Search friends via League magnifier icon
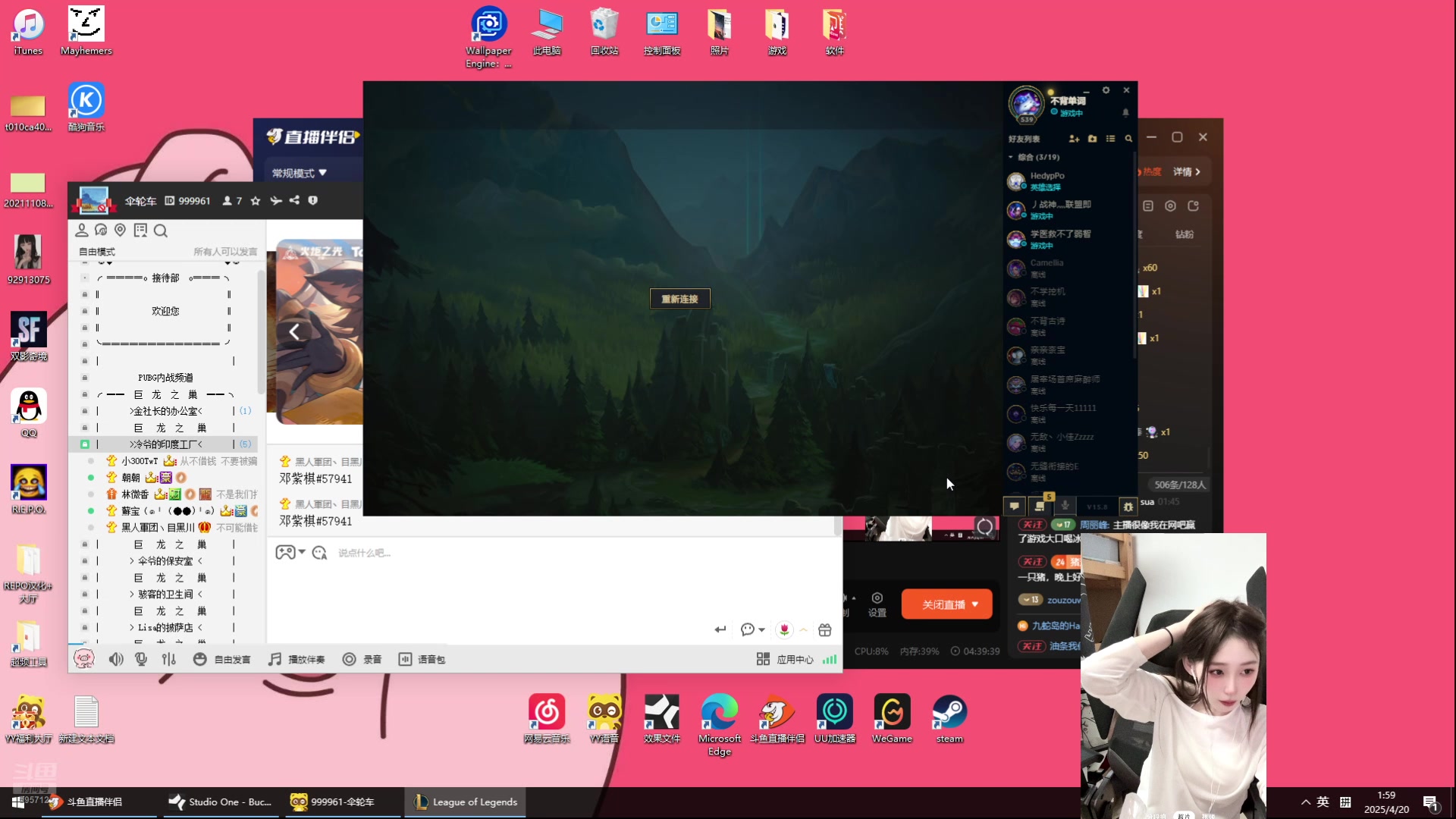 [1128, 139]
